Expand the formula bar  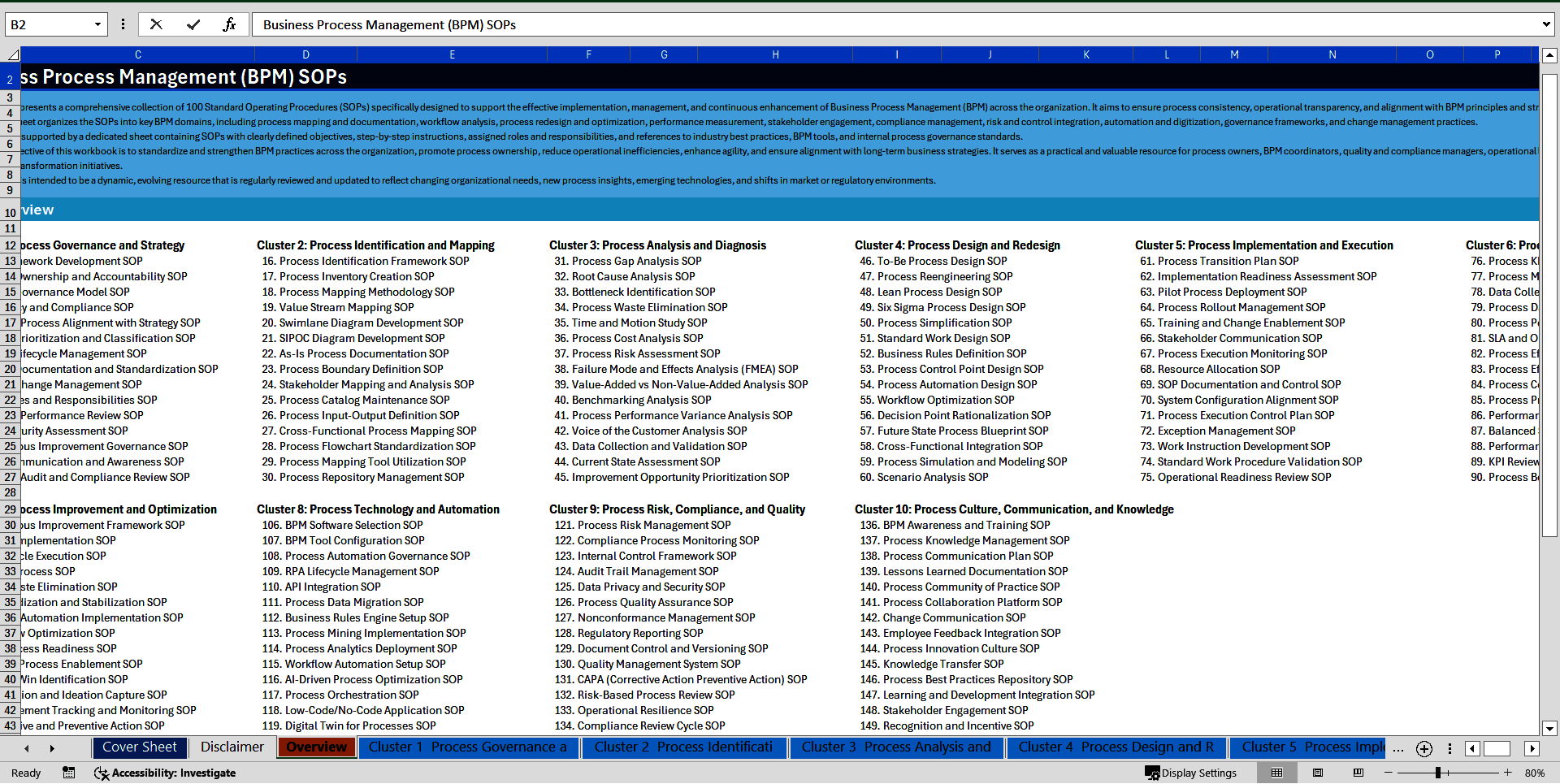pyautogui.click(x=1545, y=24)
